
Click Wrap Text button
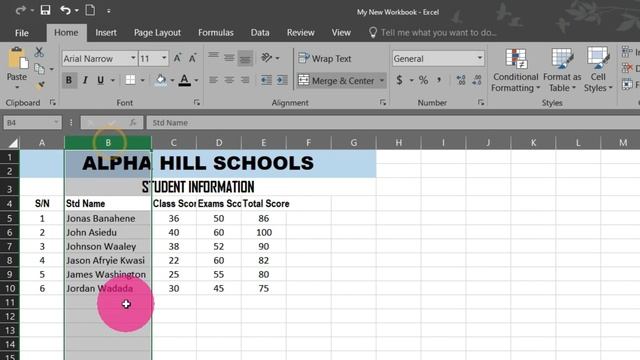[x=324, y=58]
